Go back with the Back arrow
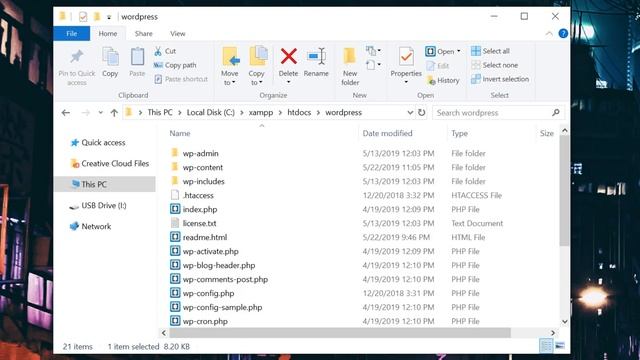 coord(66,113)
